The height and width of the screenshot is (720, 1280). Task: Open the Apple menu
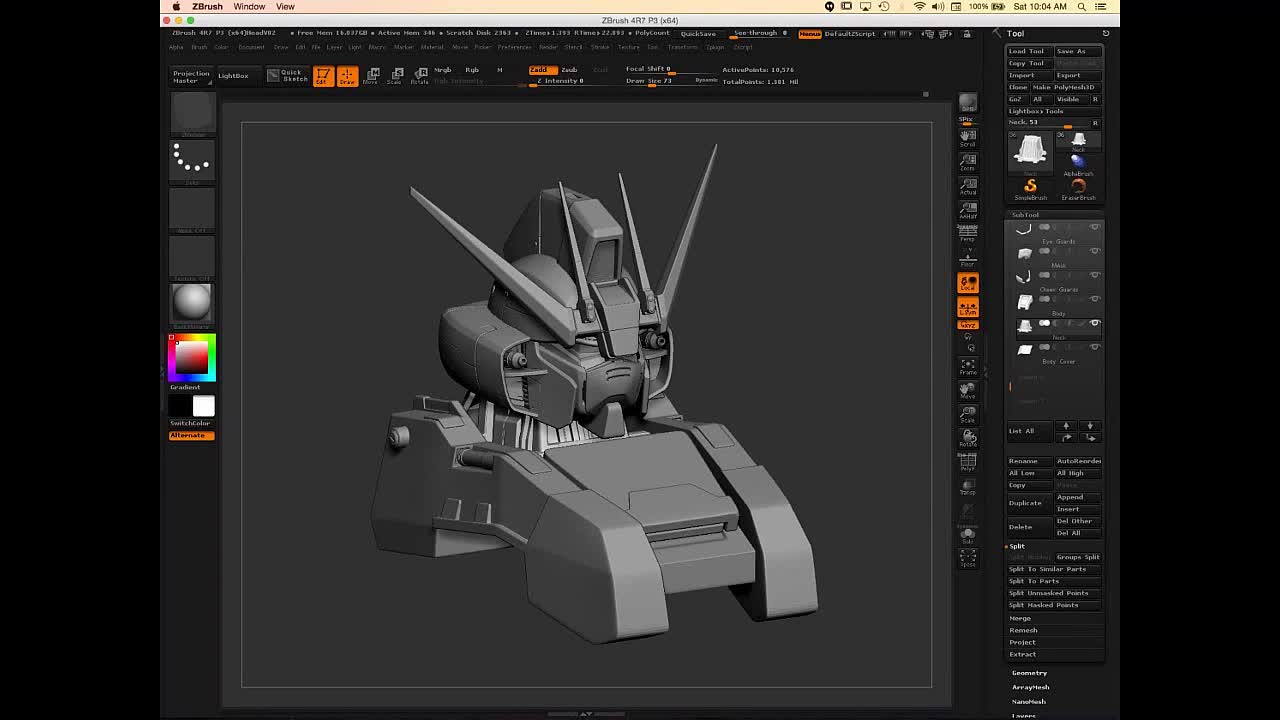click(x=176, y=7)
